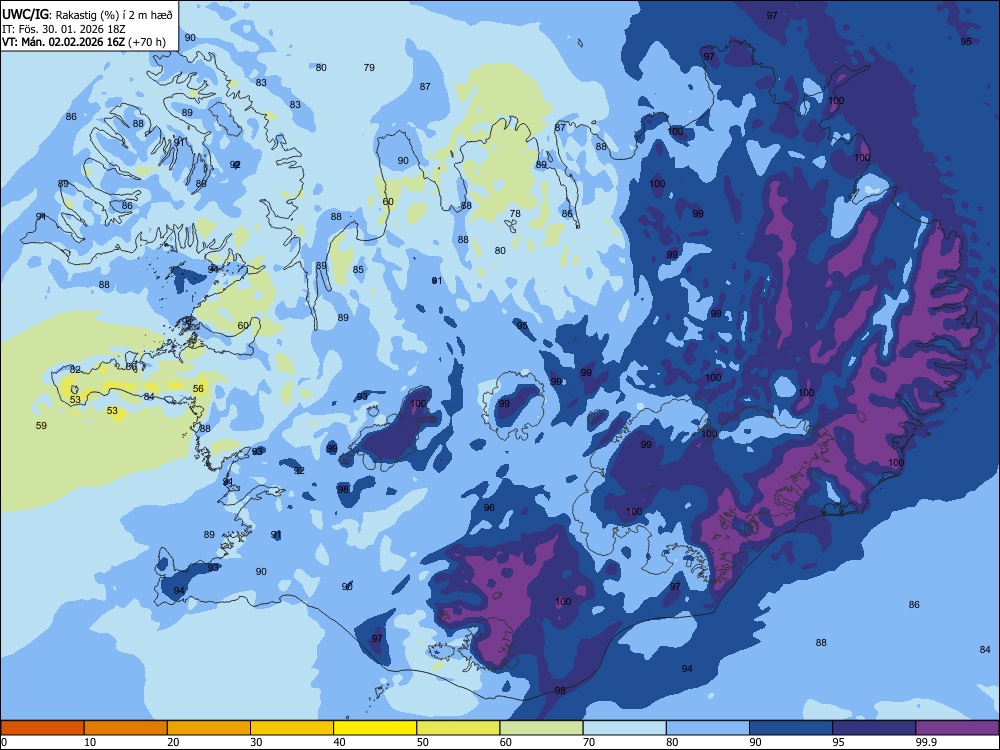The width and height of the screenshot is (1000, 750).
Task: Click the init time line 'IT: Fös. 30. 01. 2026 18Z'
Action: coord(64,29)
